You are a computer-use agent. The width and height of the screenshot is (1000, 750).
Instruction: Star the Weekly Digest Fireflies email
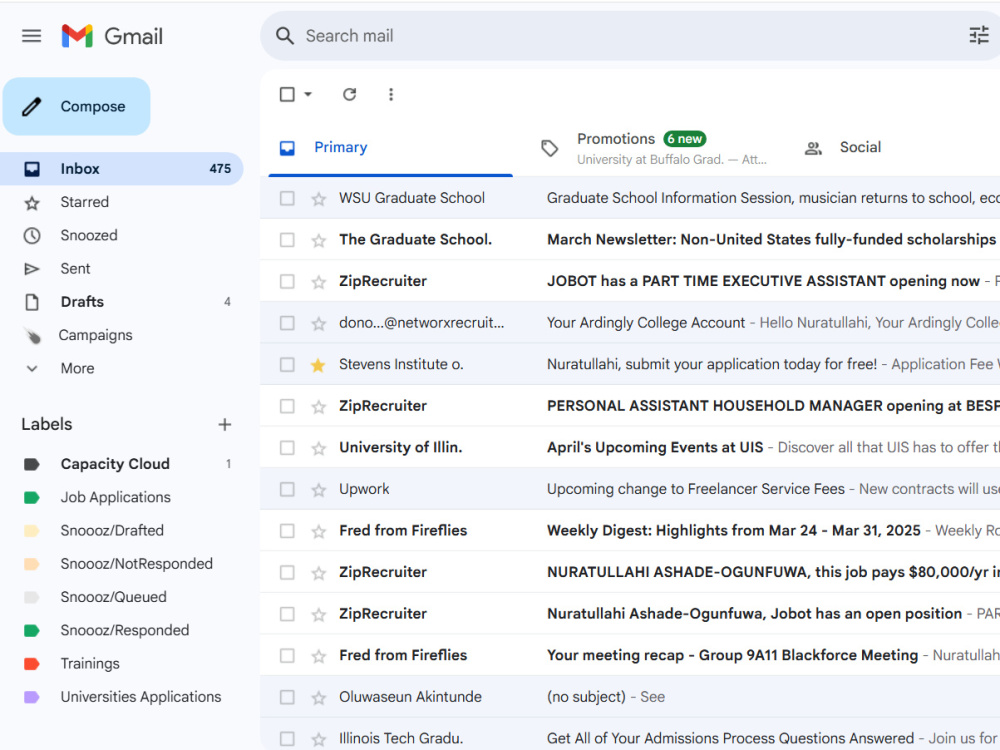point(318,531)
